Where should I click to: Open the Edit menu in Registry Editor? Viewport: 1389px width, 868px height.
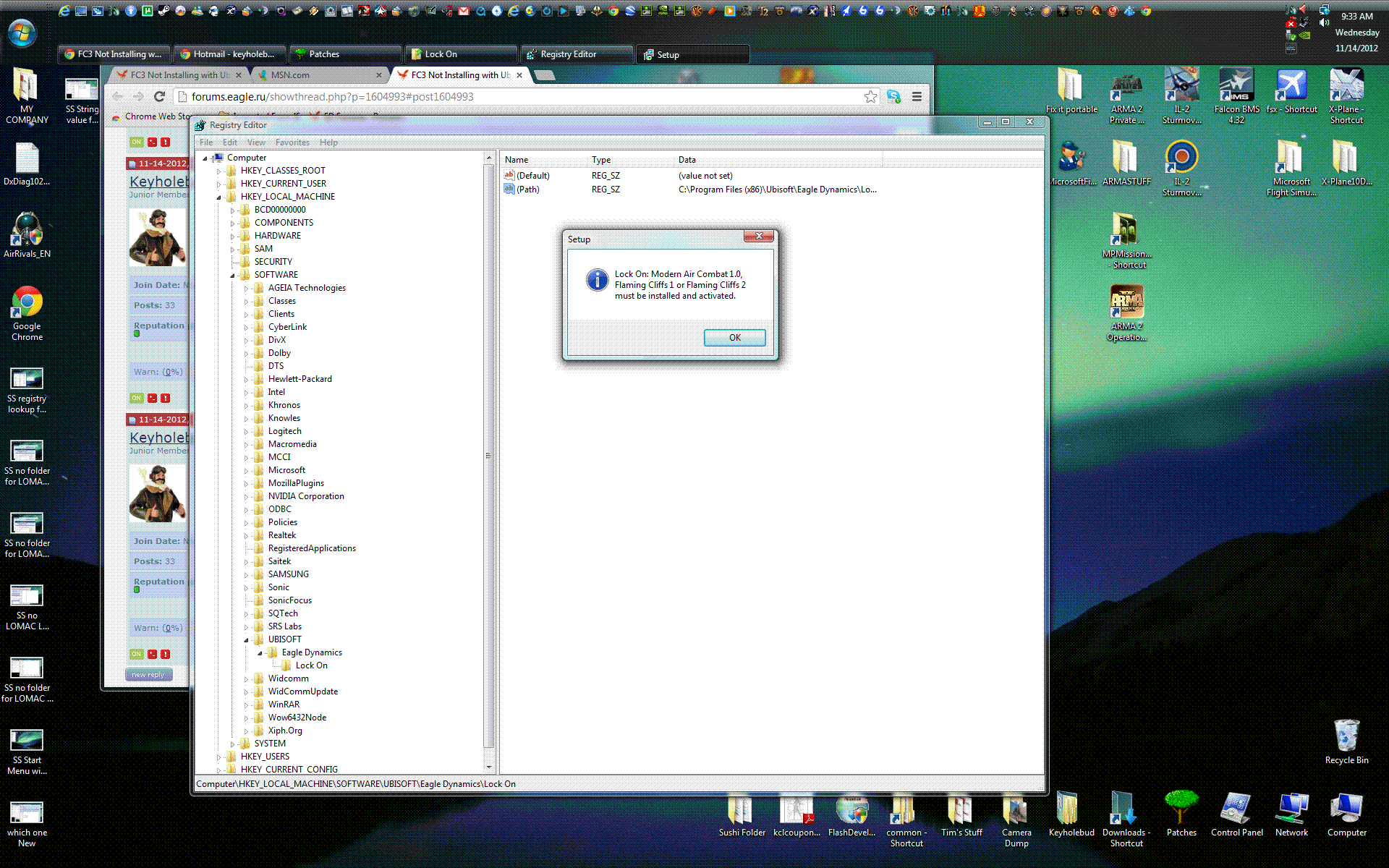tap(230, 142)
